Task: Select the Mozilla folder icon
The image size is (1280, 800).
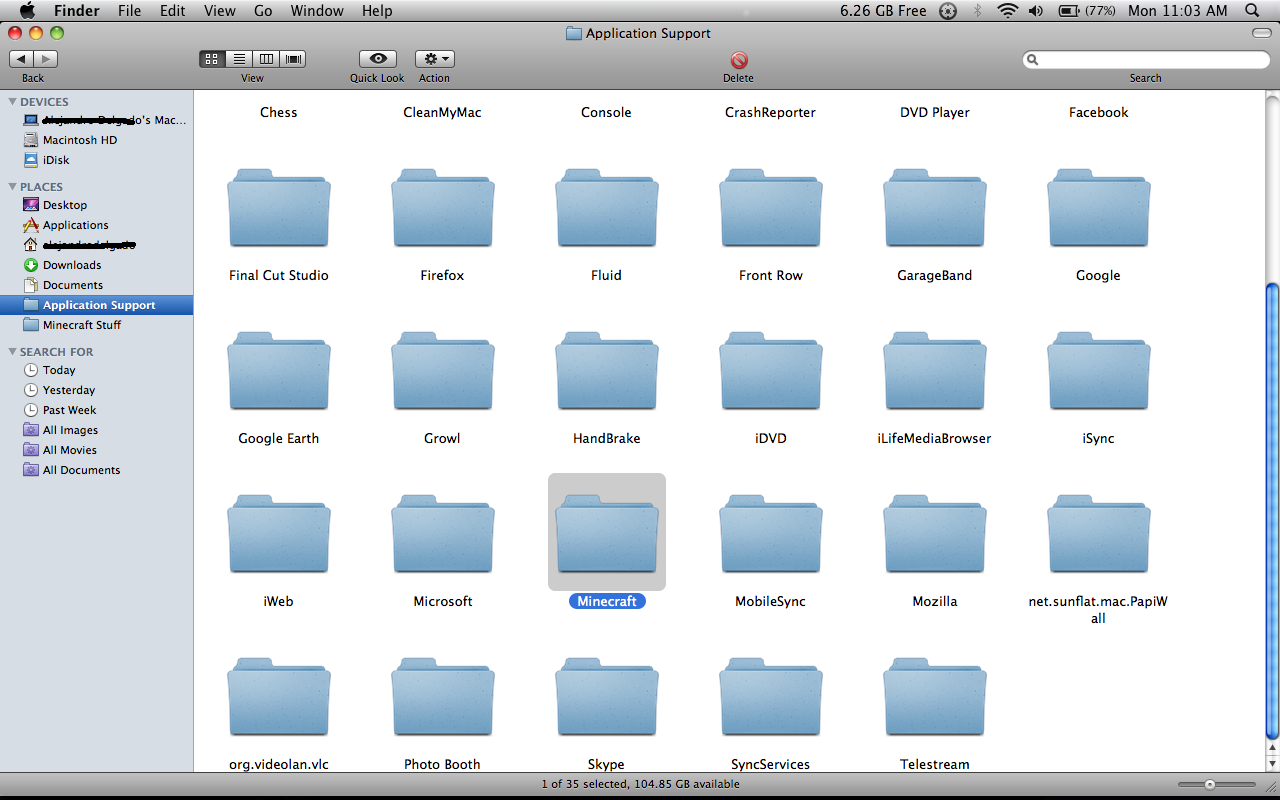Action: (935, 533)
